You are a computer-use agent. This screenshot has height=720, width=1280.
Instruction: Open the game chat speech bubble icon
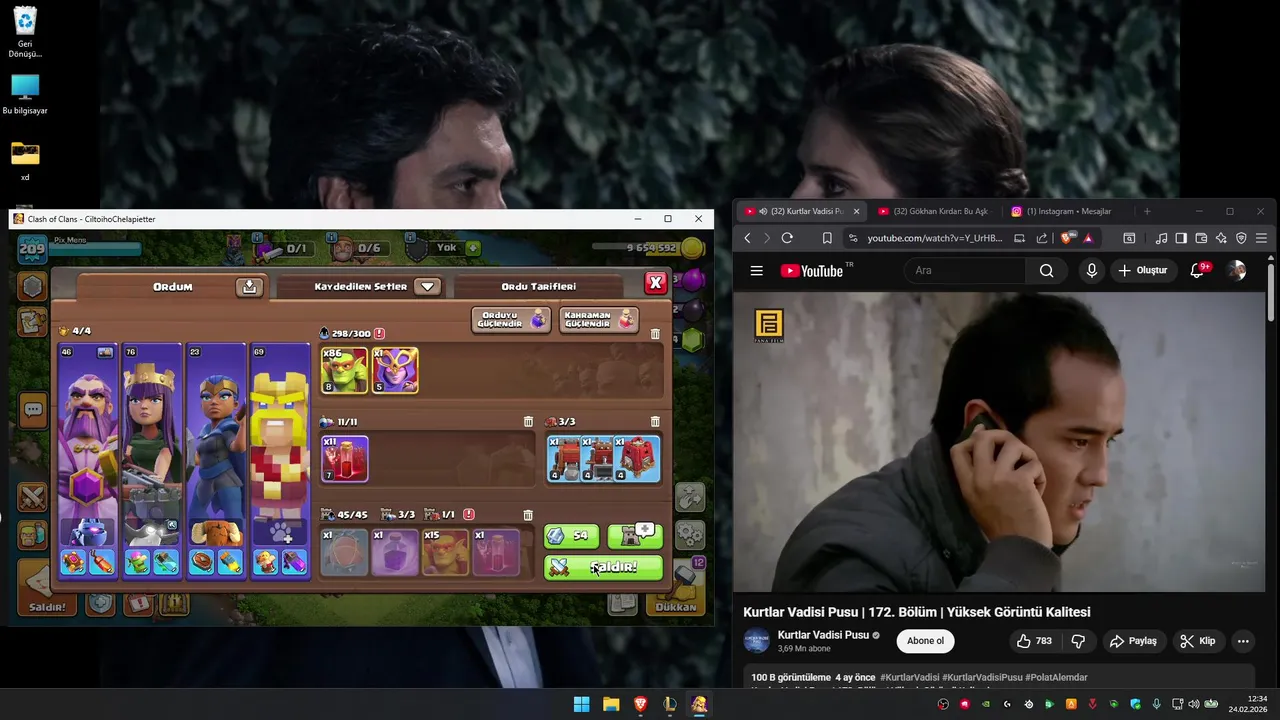click(x=33, y=410)
